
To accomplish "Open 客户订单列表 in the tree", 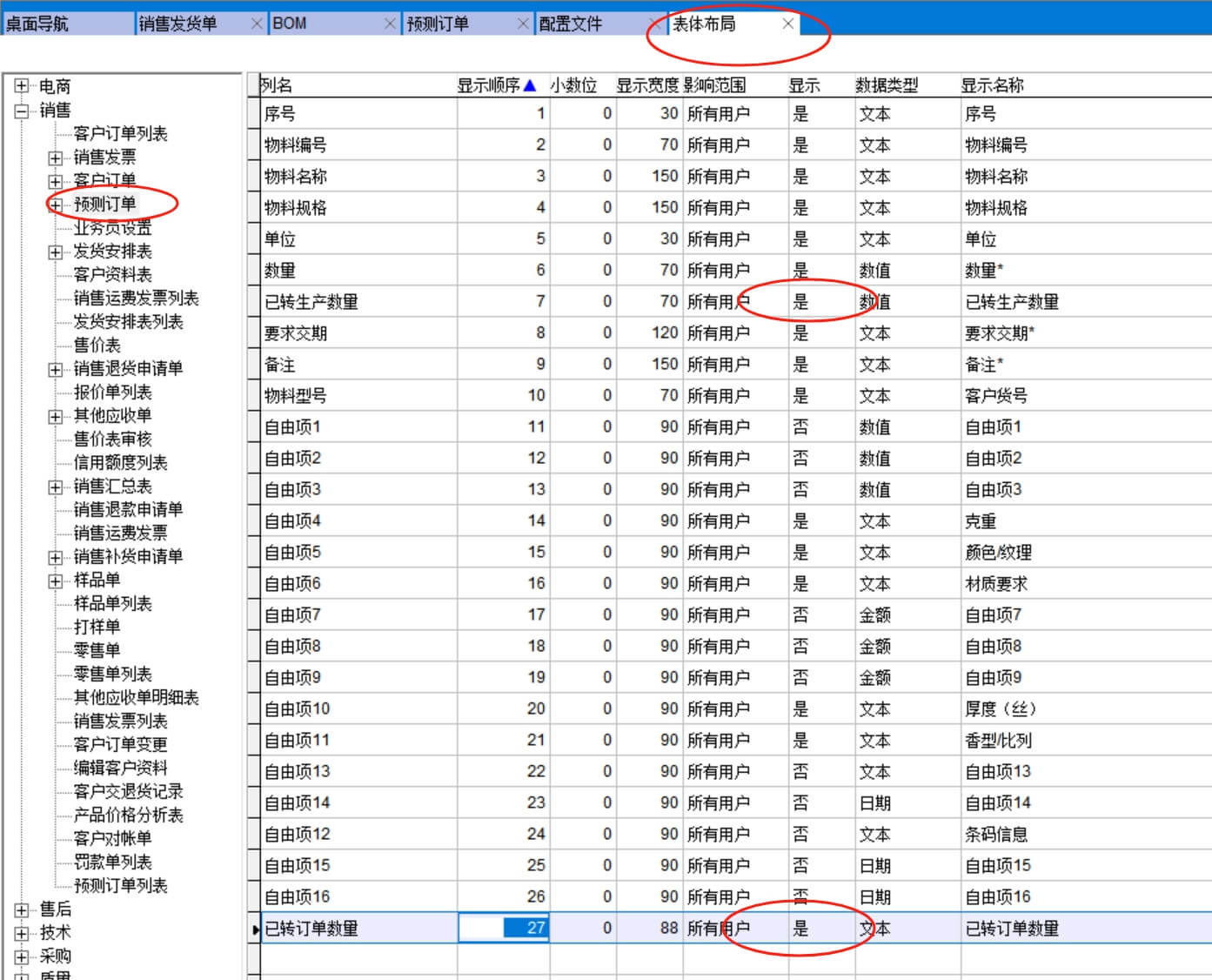I will coord(120,134).
